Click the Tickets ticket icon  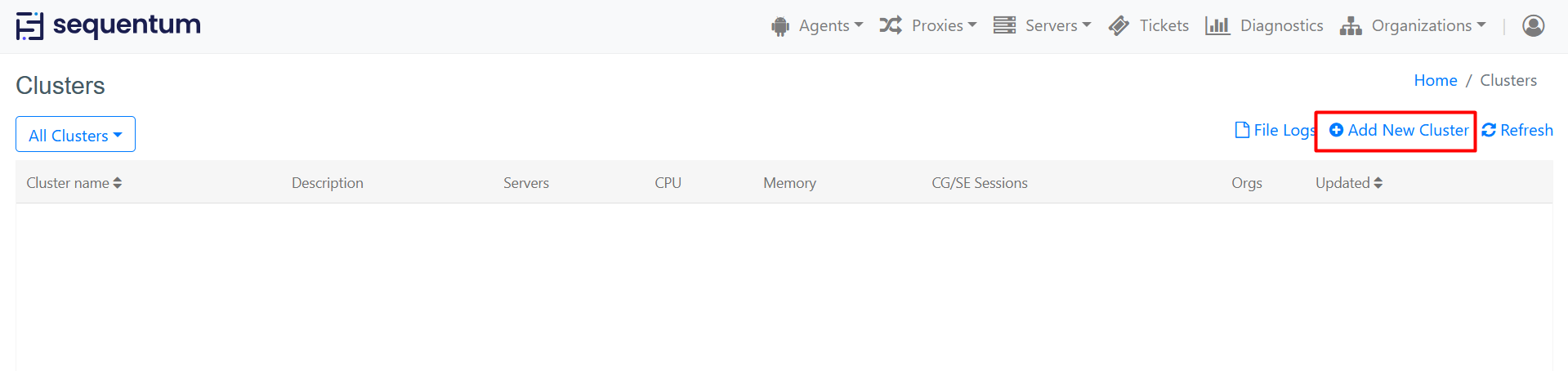tap(1119, 26)
